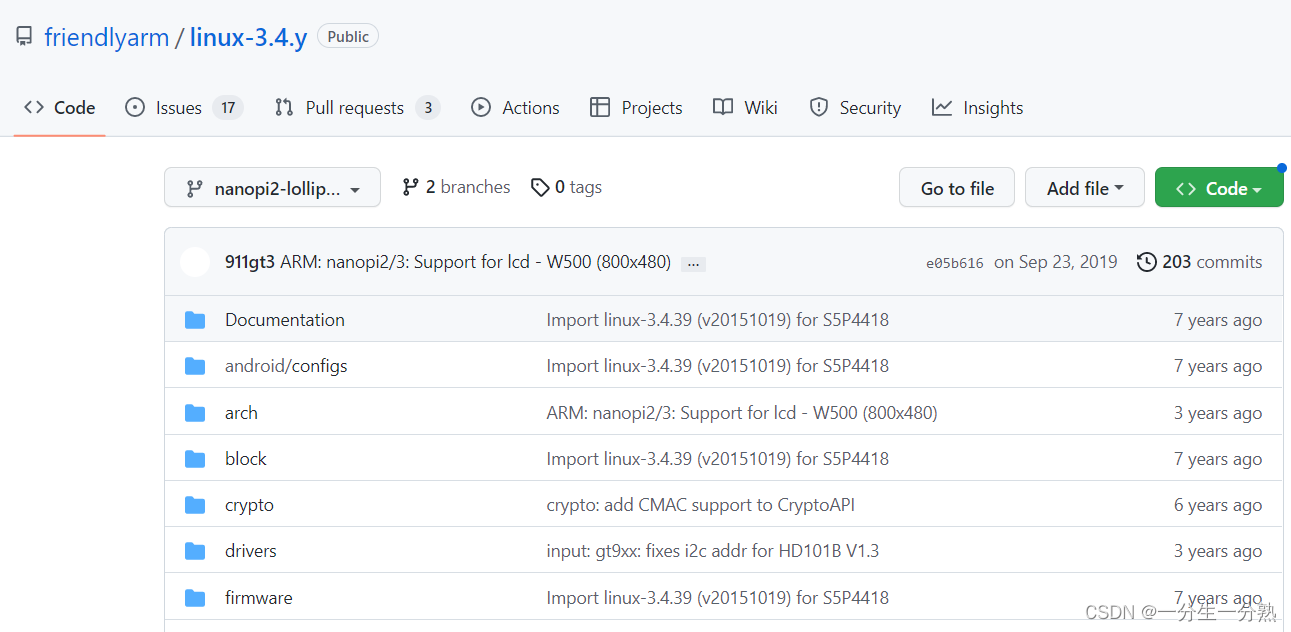Click the commits history clock icon
Image resolution: width=1291 pixels, height=632 pixels.
1147,262
